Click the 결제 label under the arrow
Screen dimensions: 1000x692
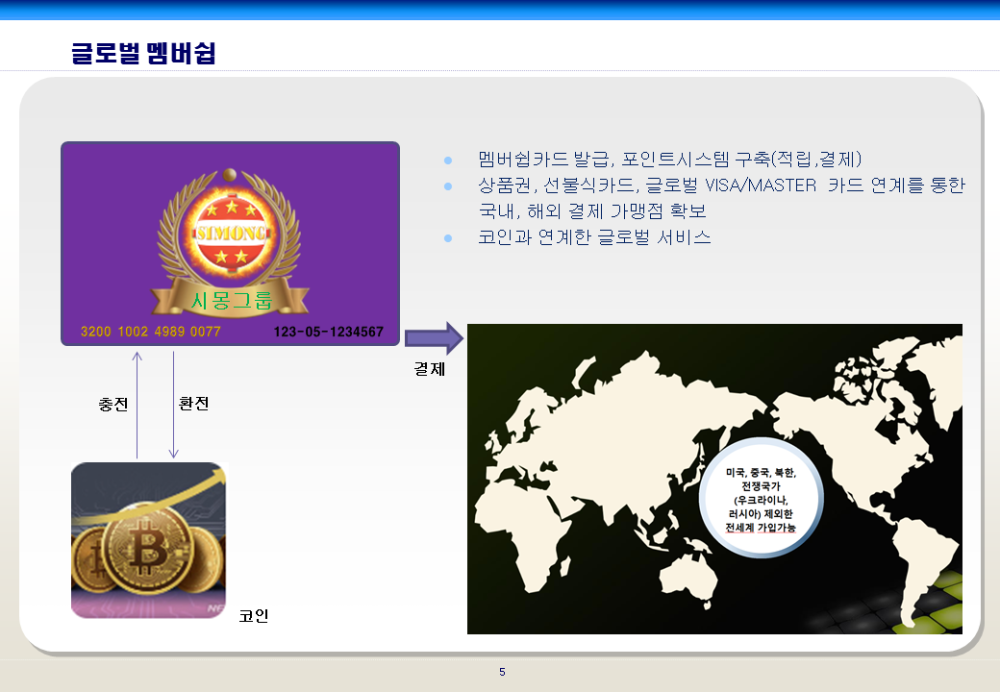point(430,369)
